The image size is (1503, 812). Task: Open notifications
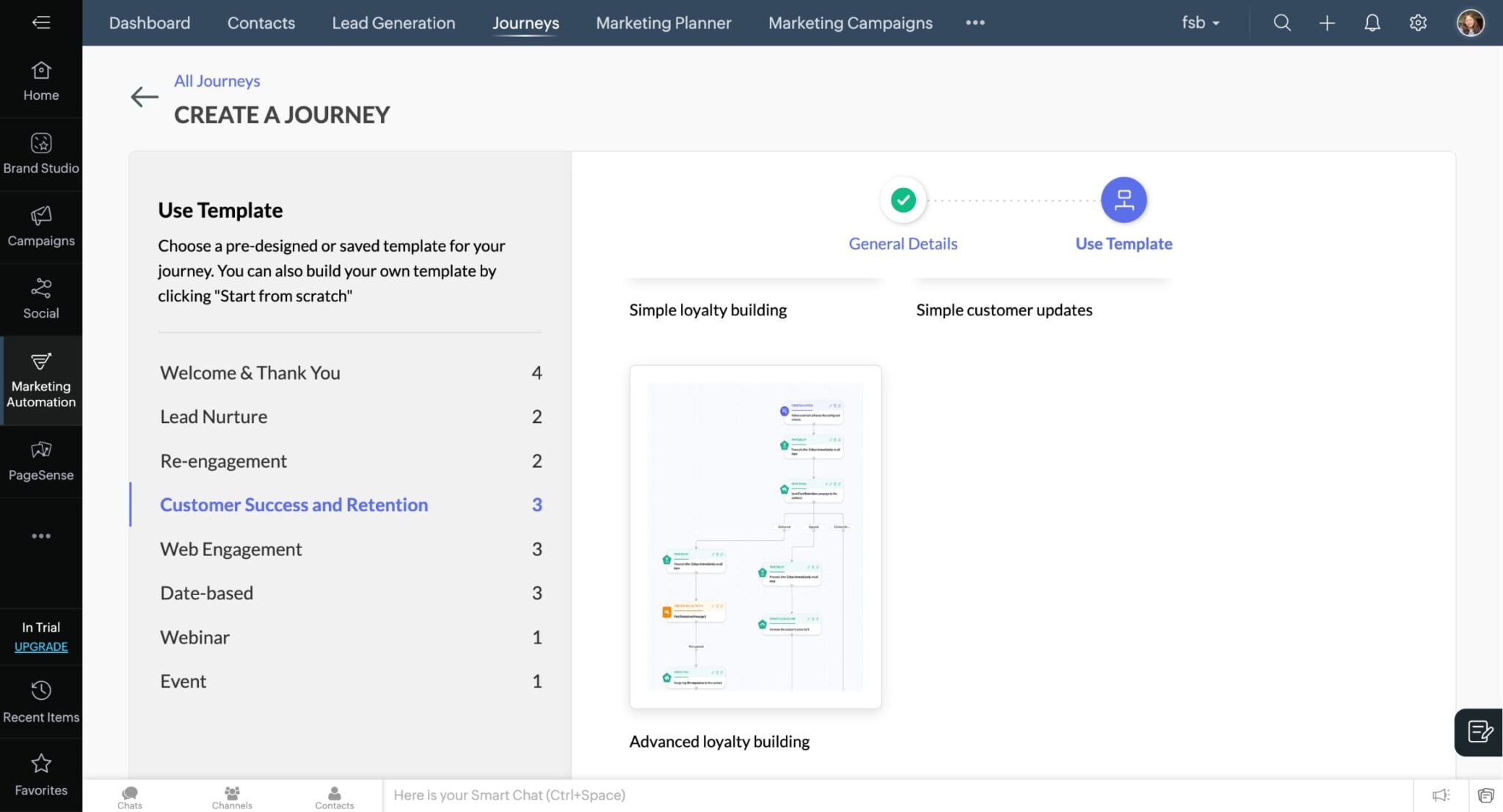(x=1372, y=23)
